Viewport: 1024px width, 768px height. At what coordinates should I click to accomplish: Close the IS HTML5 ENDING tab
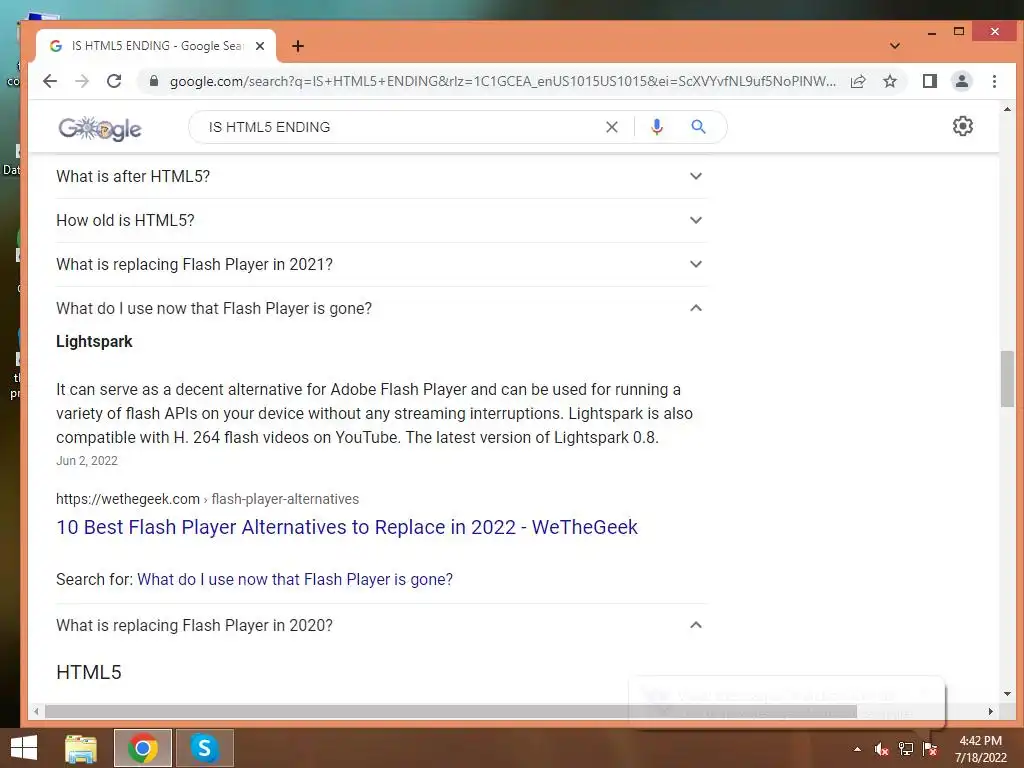(260, 46)
